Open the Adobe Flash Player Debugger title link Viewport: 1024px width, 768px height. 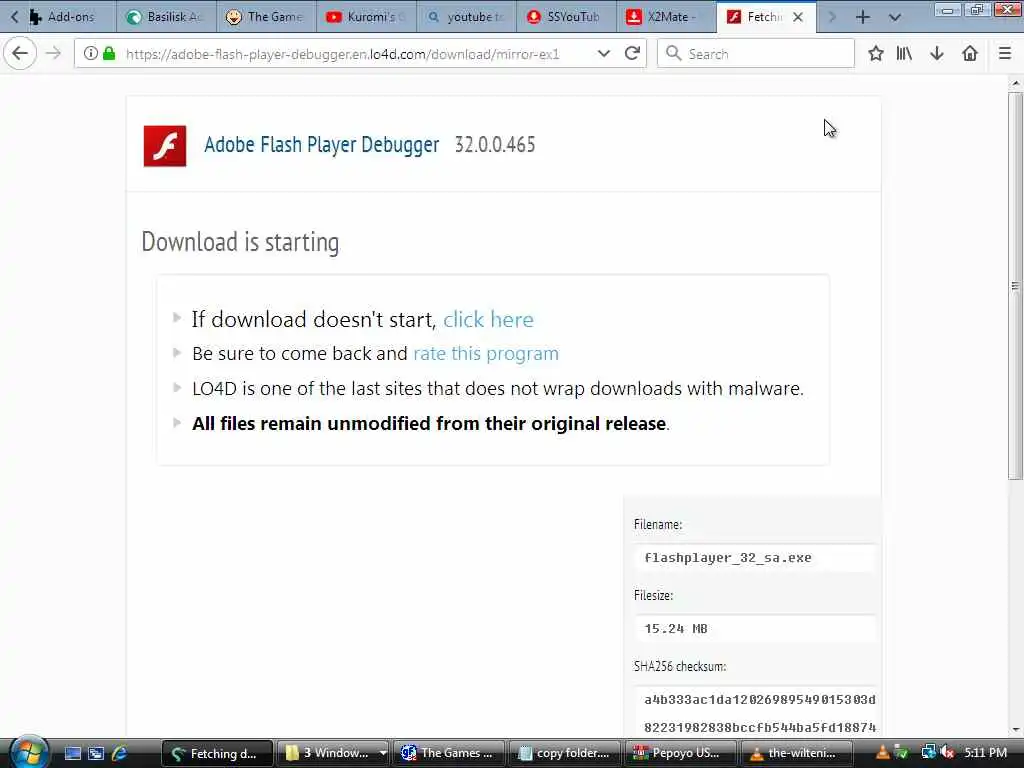pos(321,144)
